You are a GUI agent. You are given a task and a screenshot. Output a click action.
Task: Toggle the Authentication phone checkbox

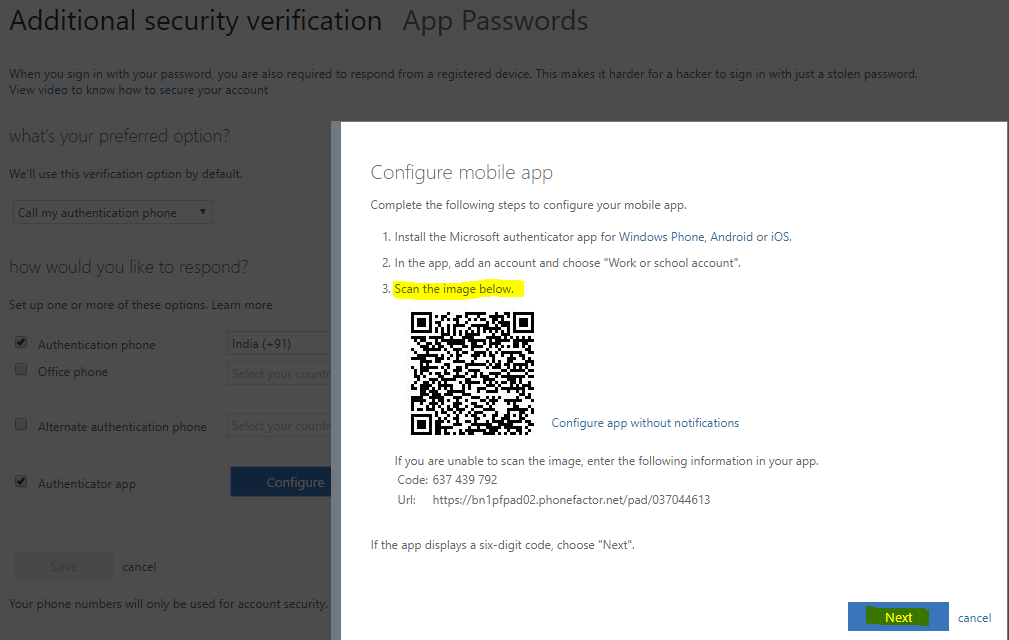tap(21, 342)
